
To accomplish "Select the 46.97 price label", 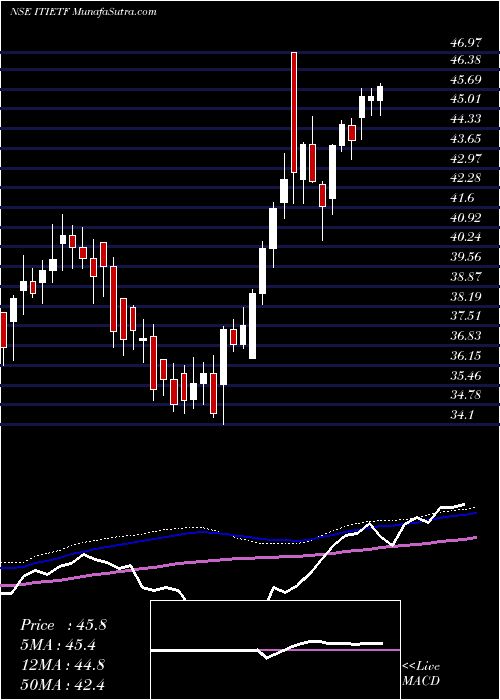I will [466, 43].
